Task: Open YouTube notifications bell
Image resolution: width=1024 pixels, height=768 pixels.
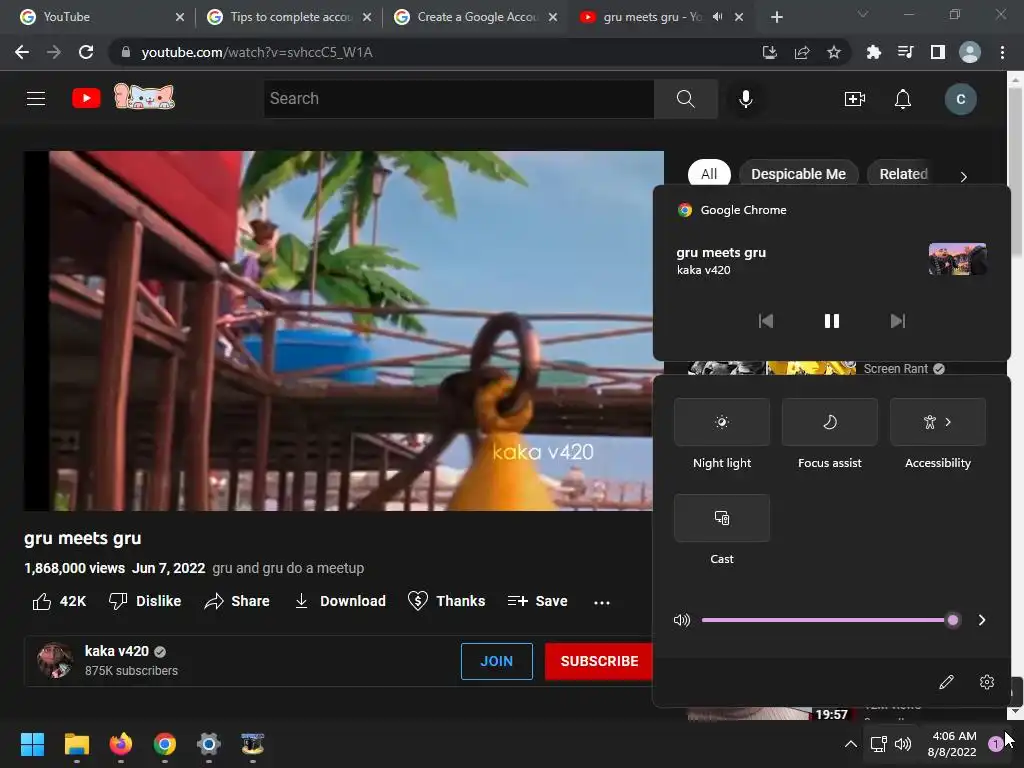Action: (x=903, y=99)
